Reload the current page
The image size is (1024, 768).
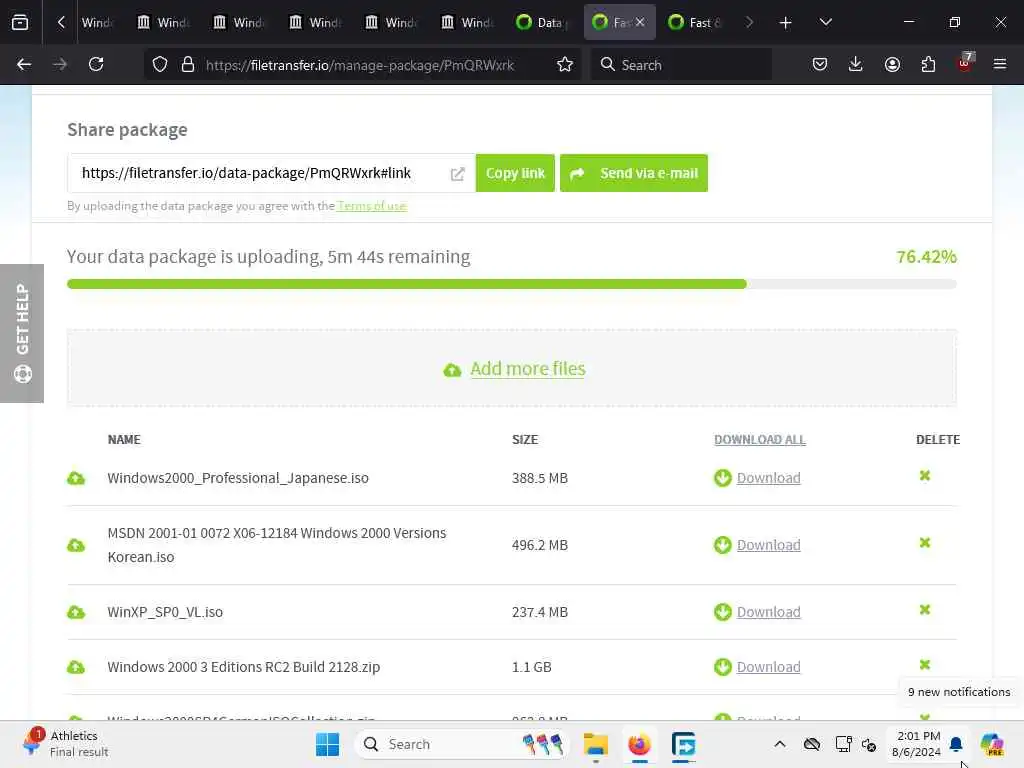coord(96,64)
